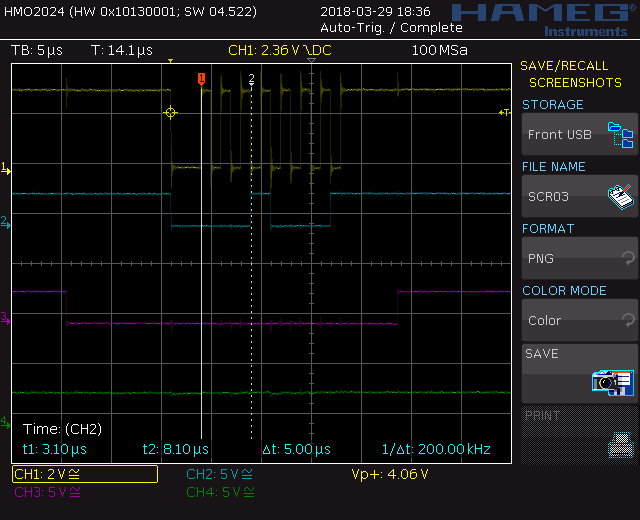Select the PNG format button
Image resolution: width=640 pixels, height=520 pixels.
coord(580,258)
